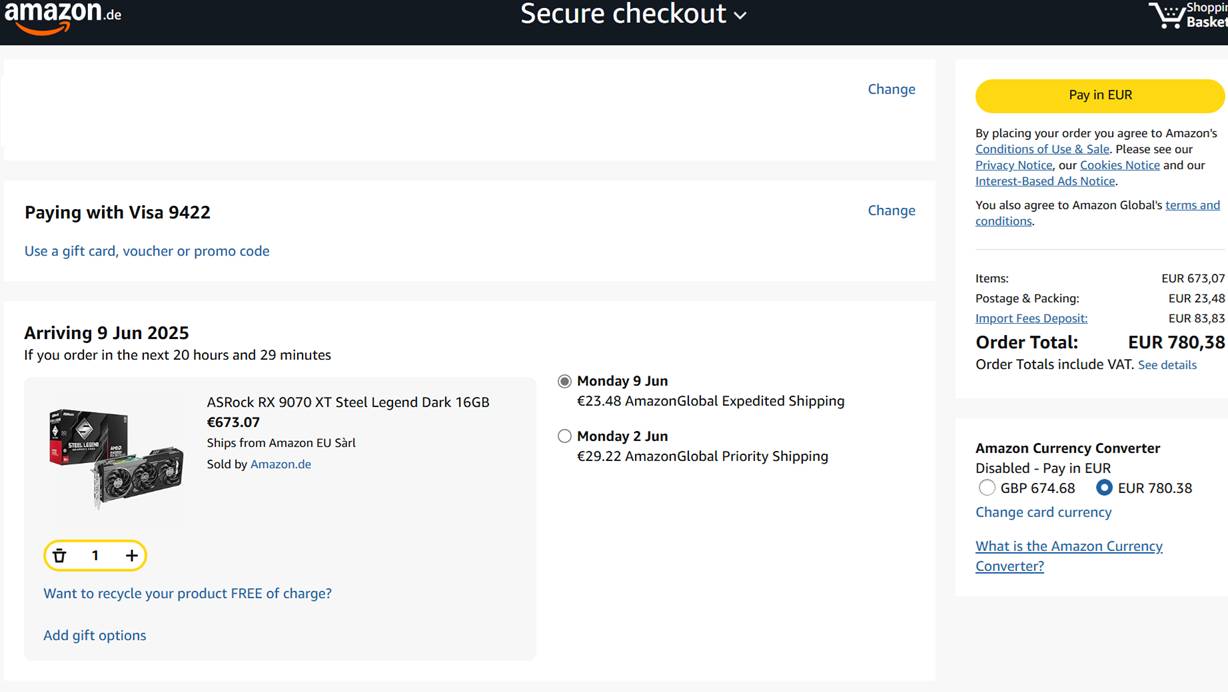Open Import Fees Deposit details

click(x=1031, y=318)
